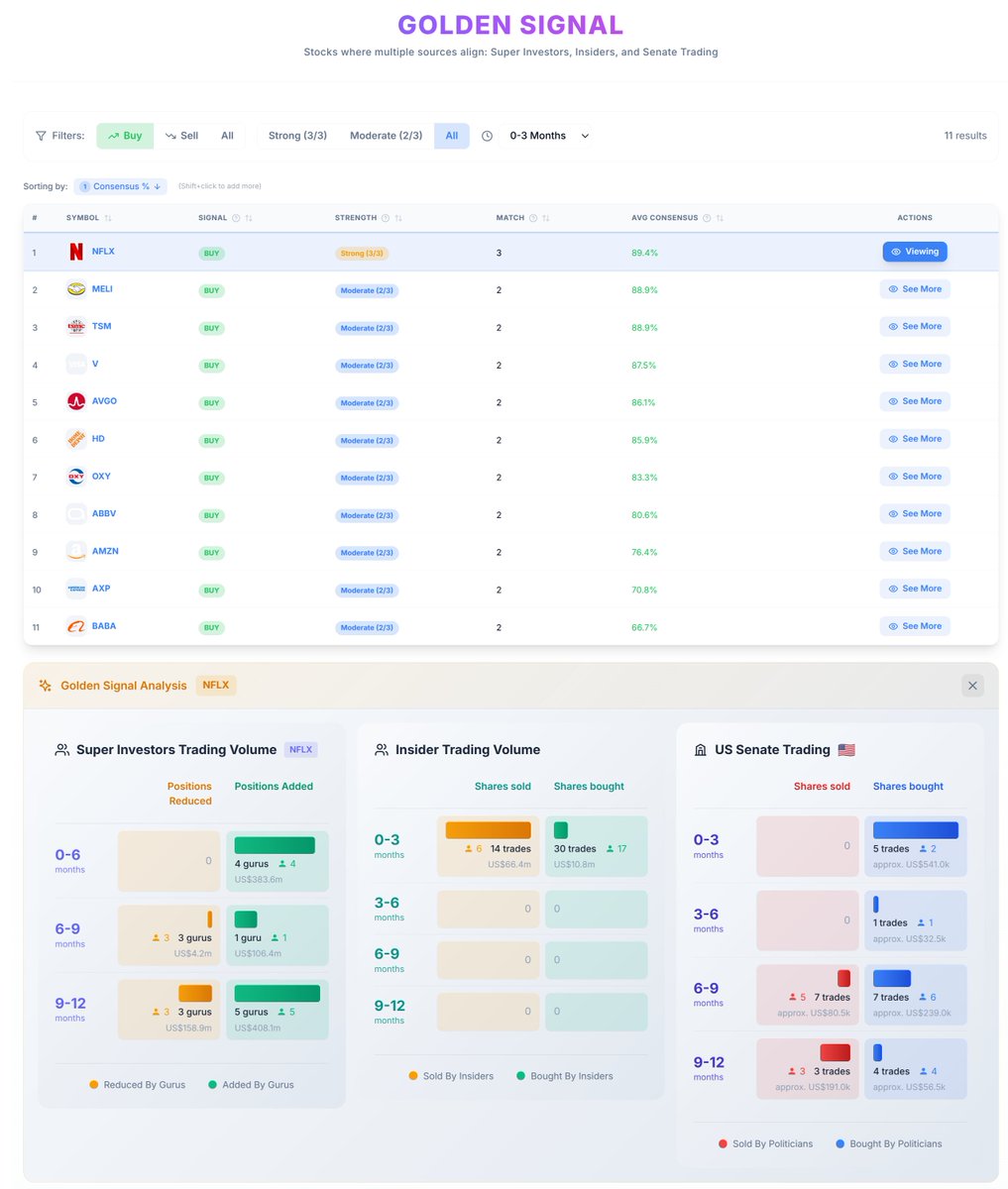Sort by Signal column arrows
Viewport: 1008px width, 1189px height.
(x=249, y=218)
